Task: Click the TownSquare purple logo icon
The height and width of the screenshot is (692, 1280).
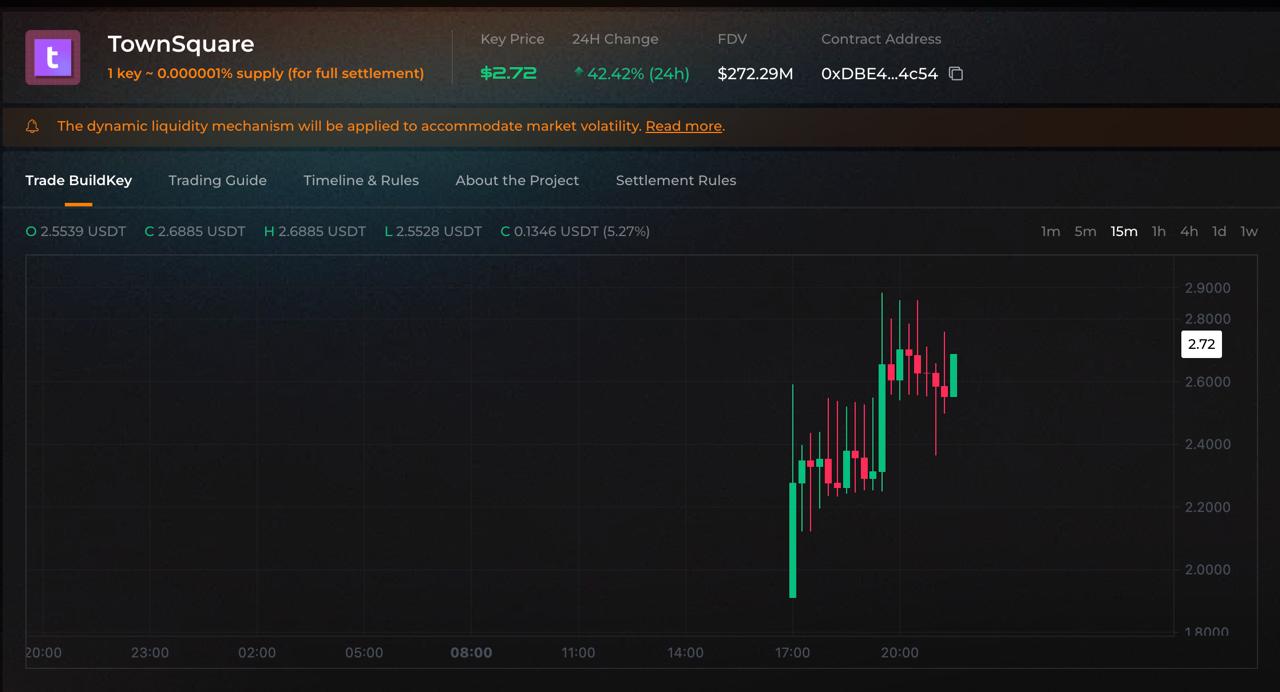Action: tap(52, 57)
